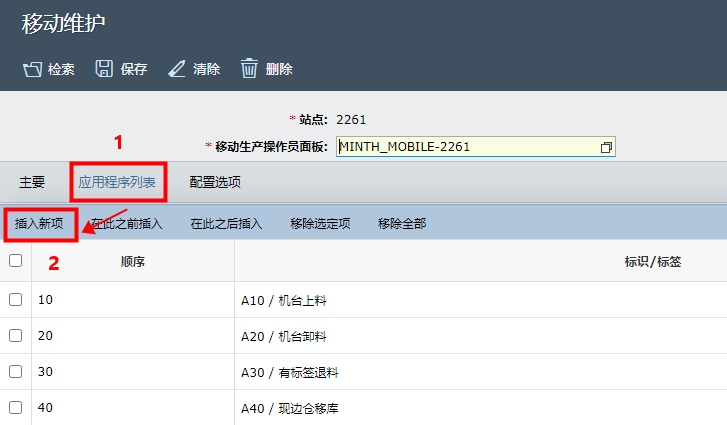
Task: Open the browse icon in panel field
Action: coord(605,147)
